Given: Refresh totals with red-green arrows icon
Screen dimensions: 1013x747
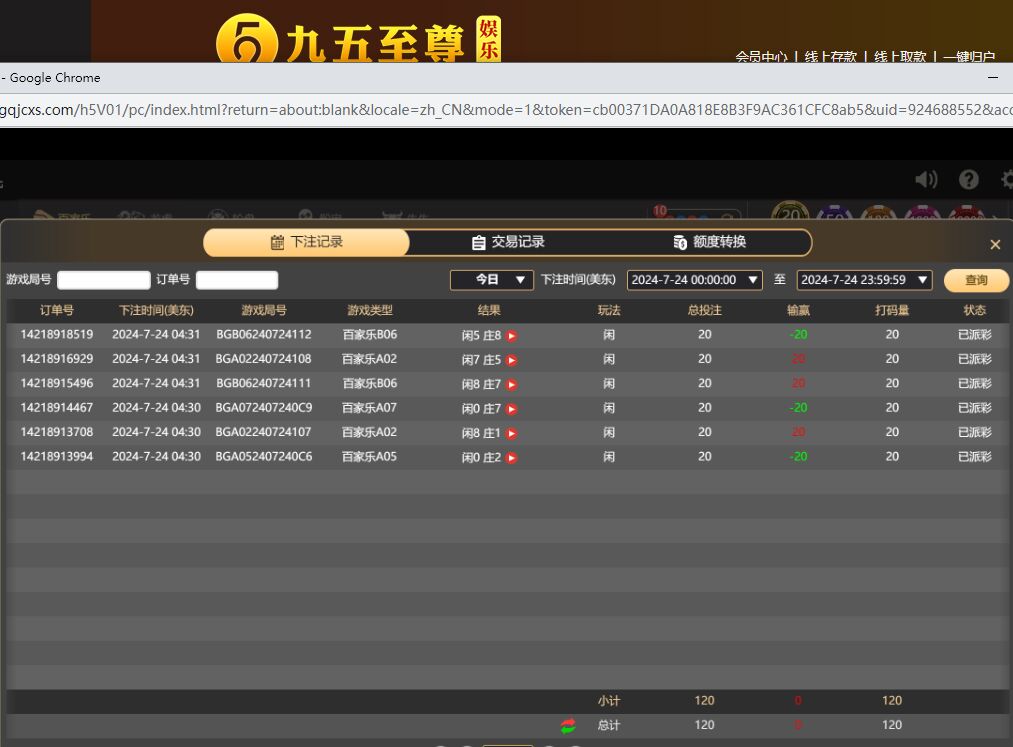Looking at the screenshot, I should click(568, 725).
